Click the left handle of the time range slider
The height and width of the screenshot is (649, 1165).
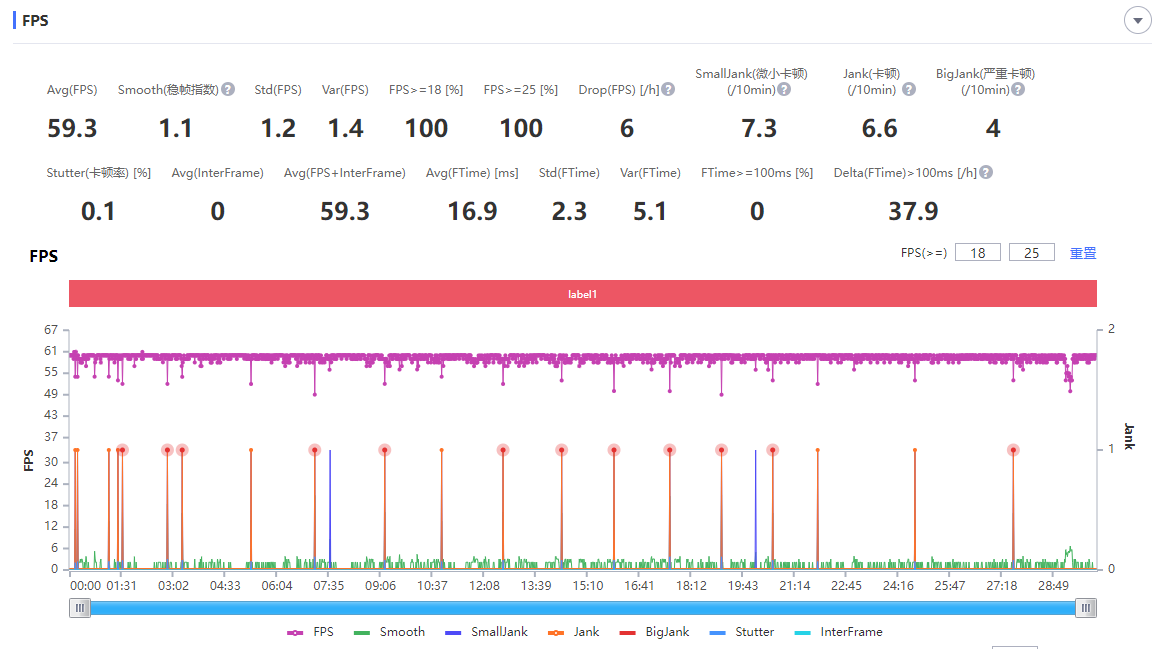pyautogui.click(x=80, y=607)
